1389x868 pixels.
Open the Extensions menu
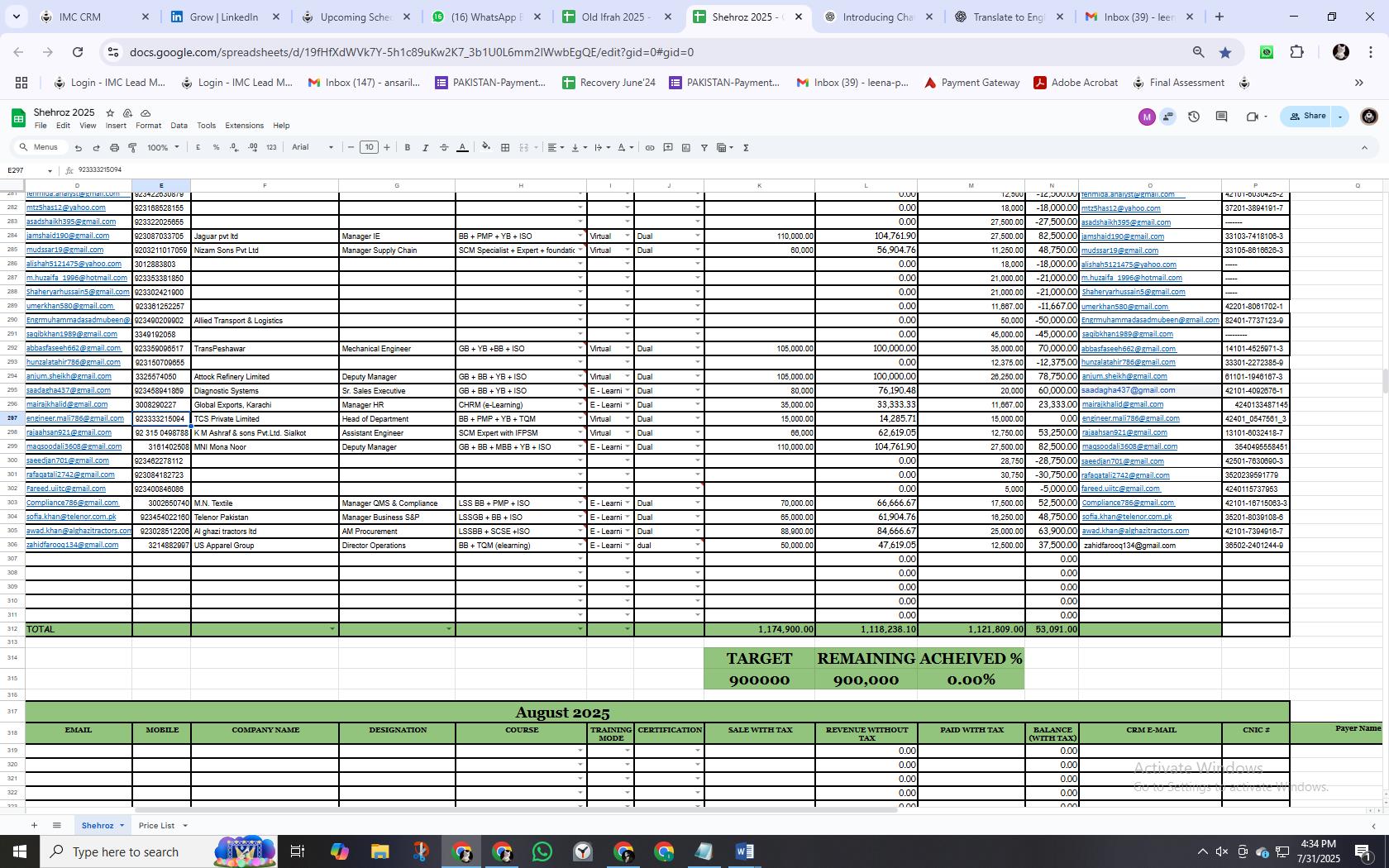point(244,126)
